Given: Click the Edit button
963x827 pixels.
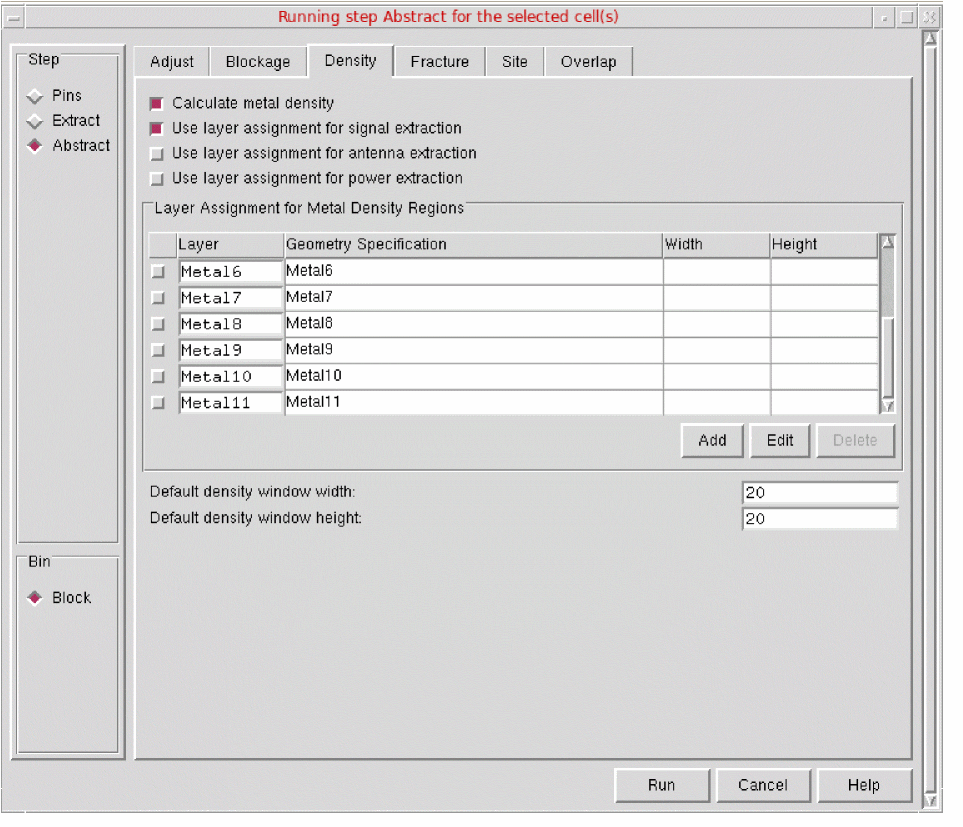Looking at the screenshot, I should (x=780, y=440).
